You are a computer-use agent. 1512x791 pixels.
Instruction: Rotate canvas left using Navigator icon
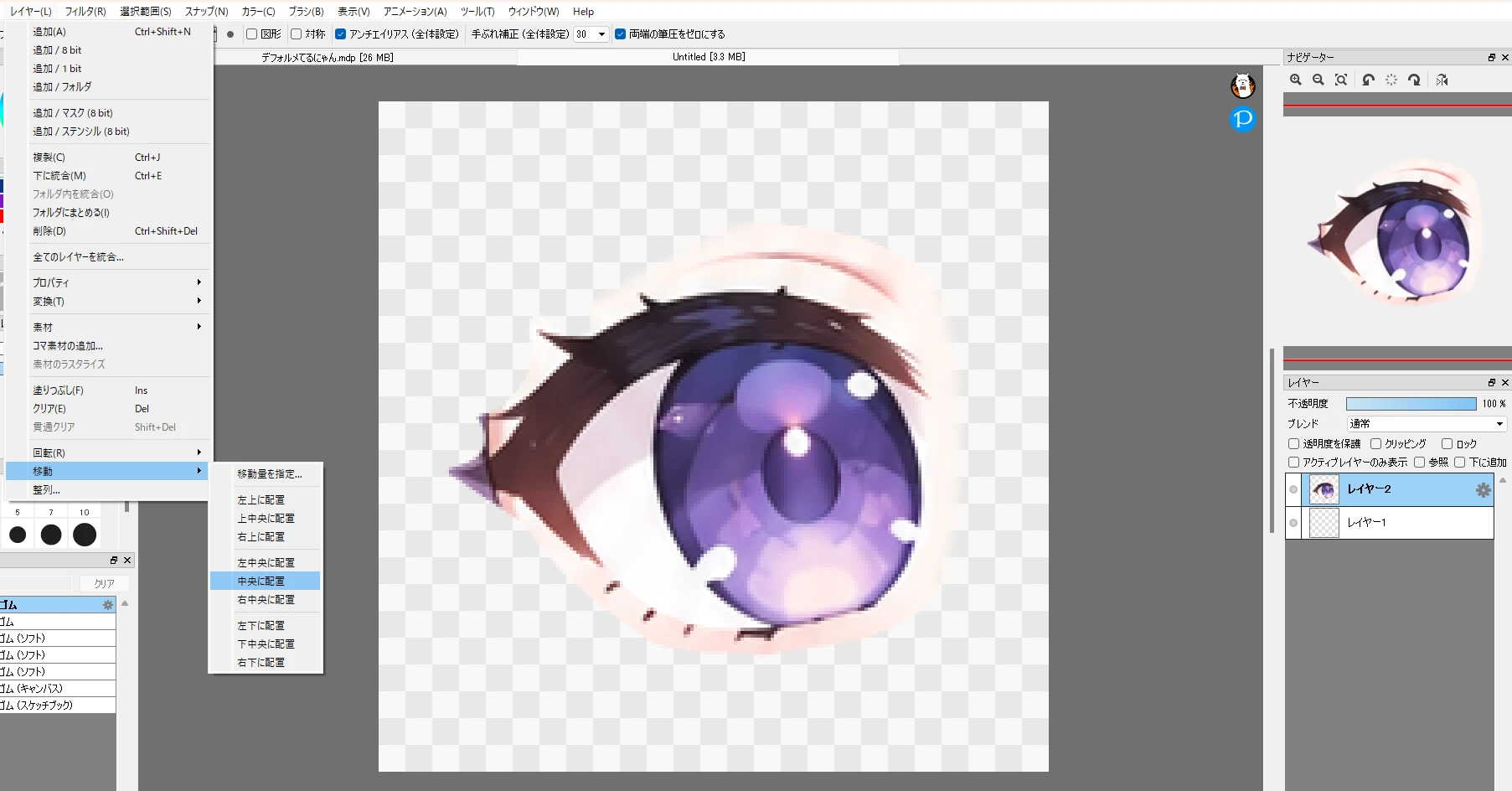click(1369, 80)
